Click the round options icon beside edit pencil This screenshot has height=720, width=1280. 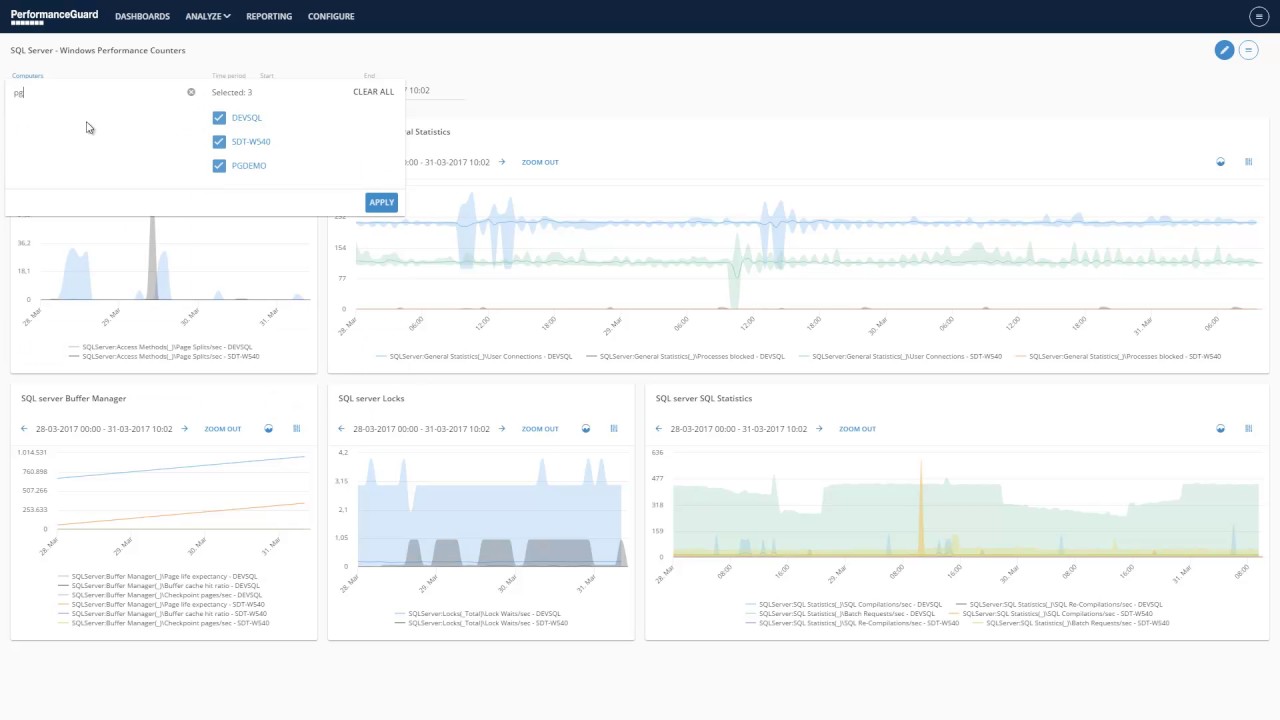tap(1248, 50)
